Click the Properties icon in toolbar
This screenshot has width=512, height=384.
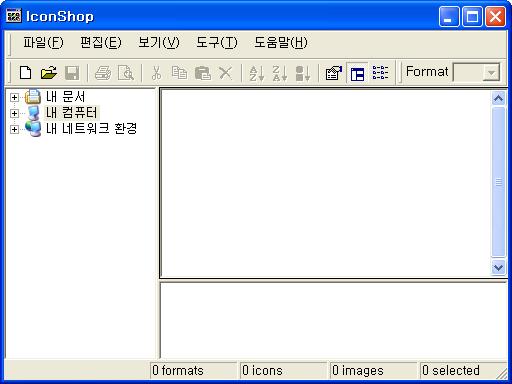(x=334, y=73)
